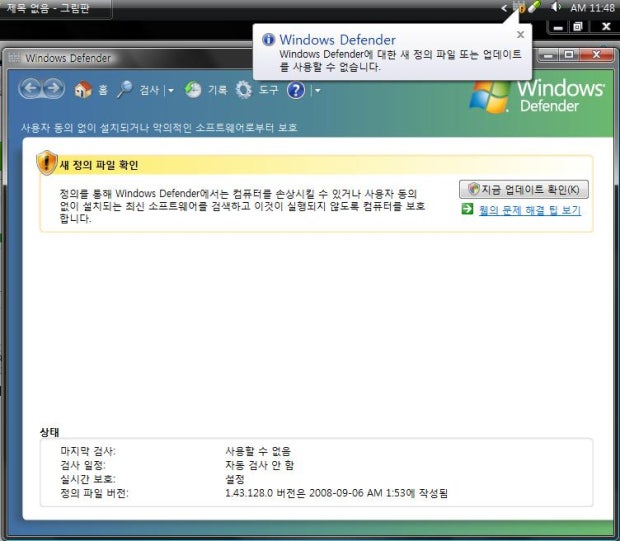Click 자동 검사 안 함 value

259,465
